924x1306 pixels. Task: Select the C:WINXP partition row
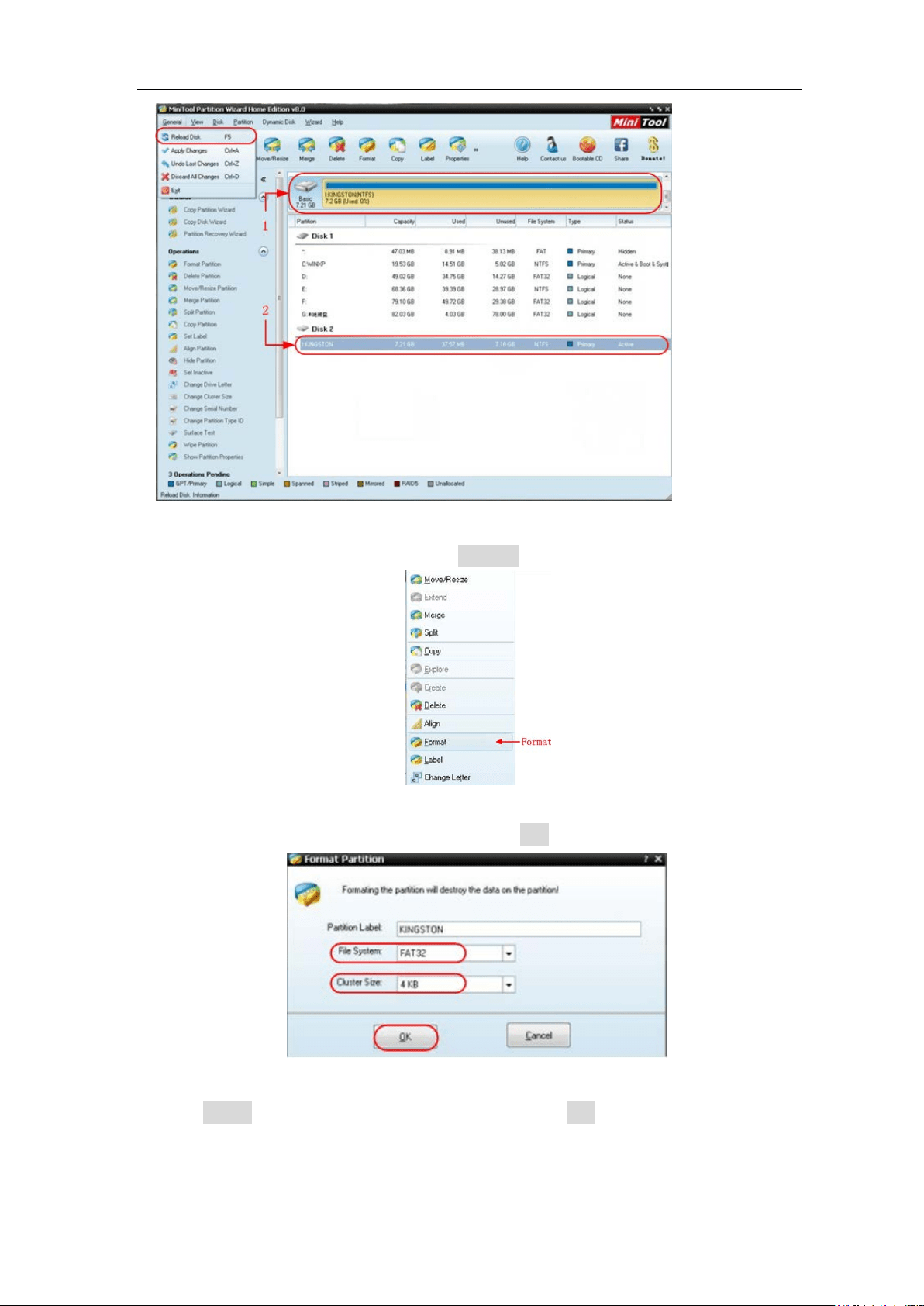(x=484, y=264)
